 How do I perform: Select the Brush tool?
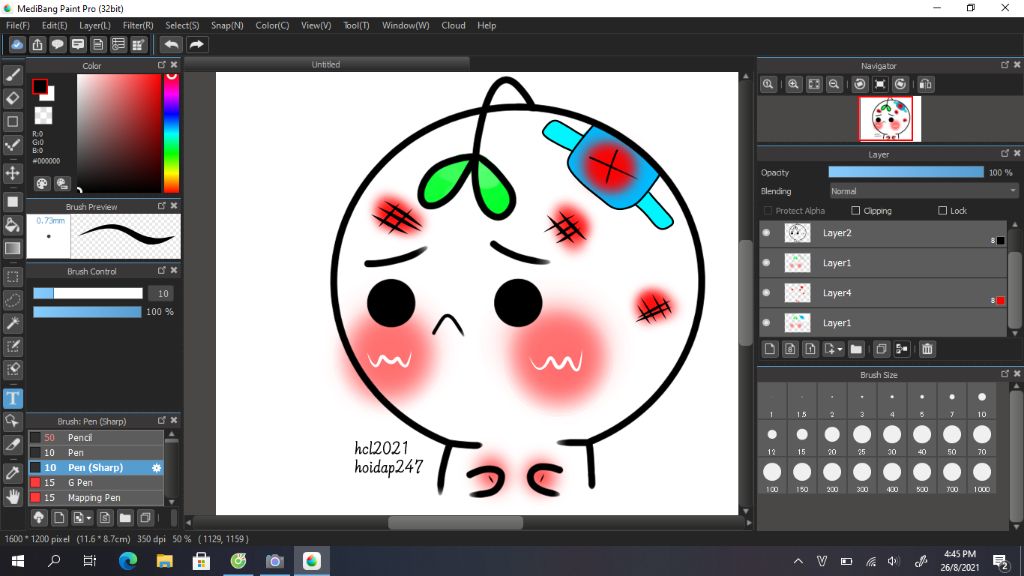point(12,75)
